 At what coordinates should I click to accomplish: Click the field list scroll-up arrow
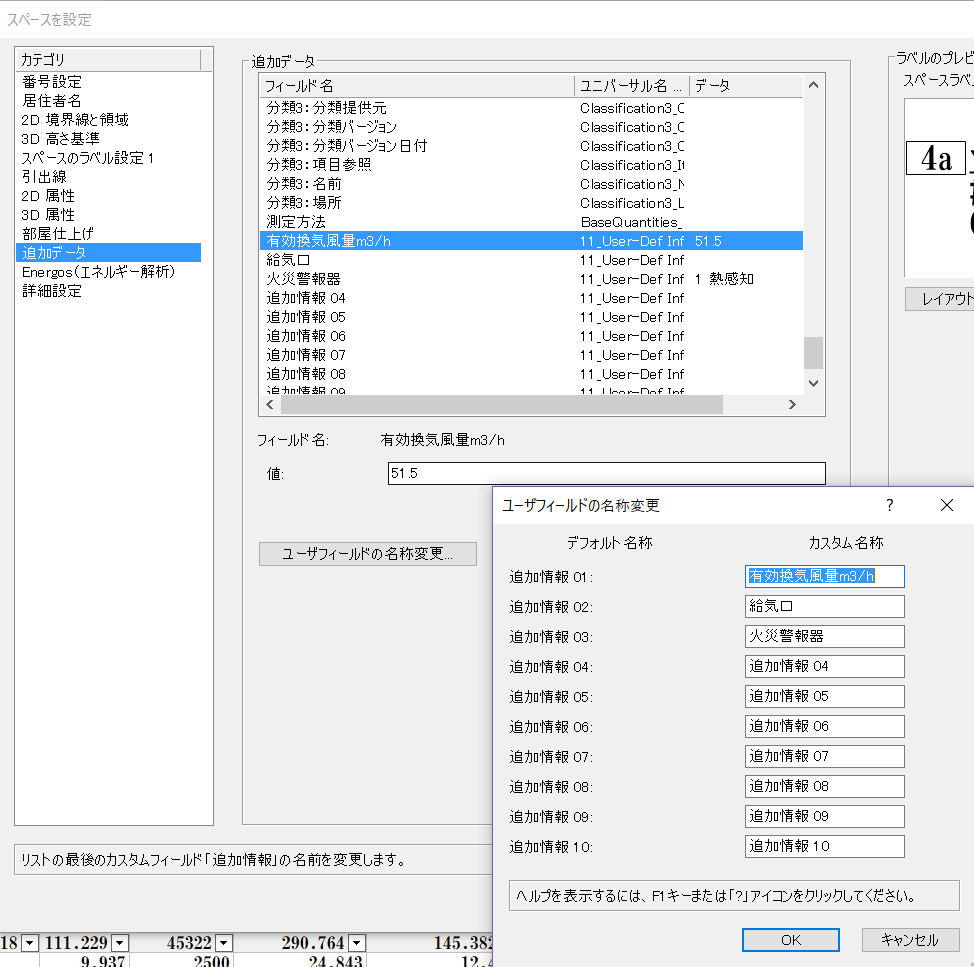pos(813,86)
